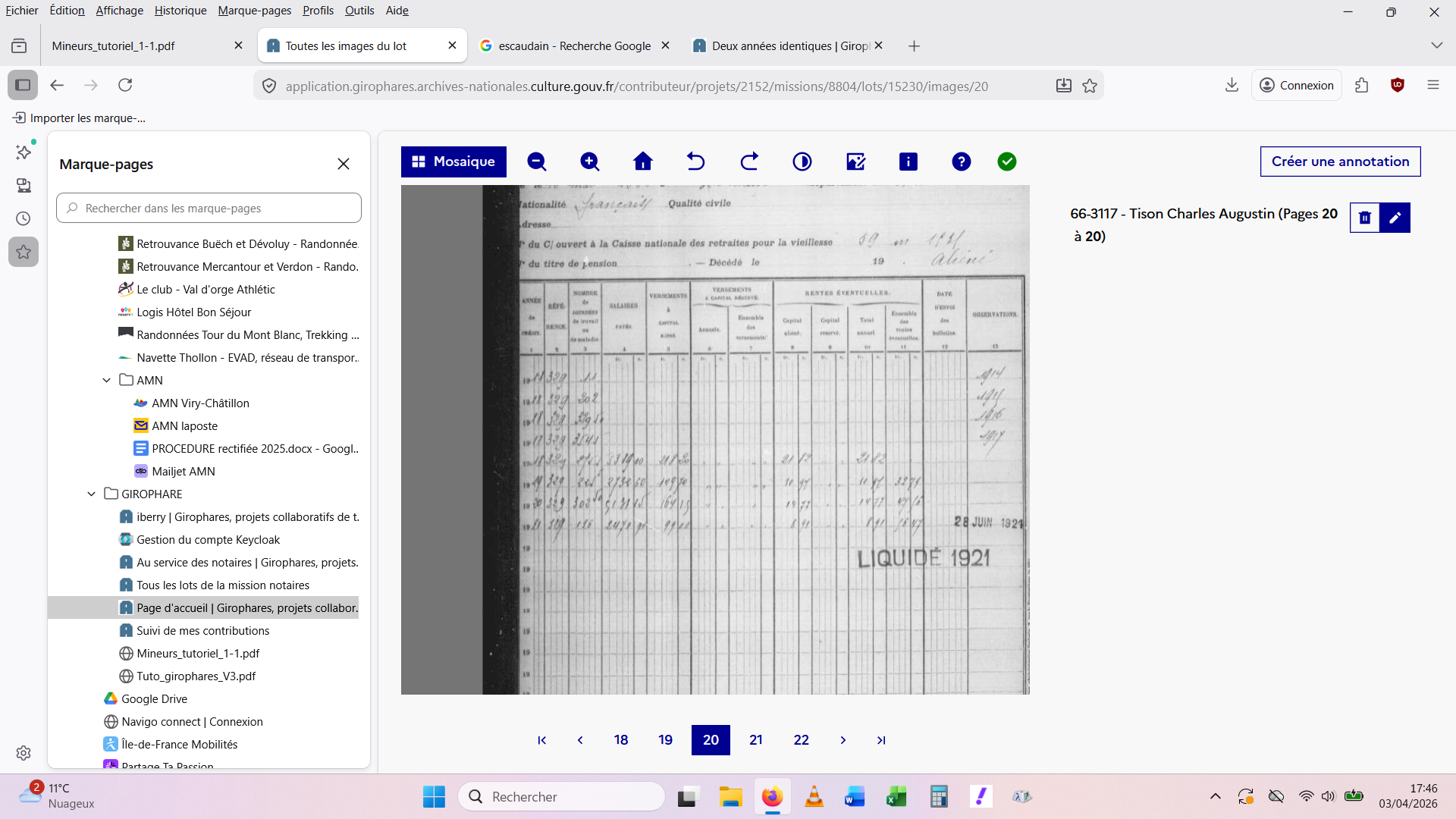The image size is (1456, 819).
Task: Open the information 'i' icon
Action: (x=908, y=162)
